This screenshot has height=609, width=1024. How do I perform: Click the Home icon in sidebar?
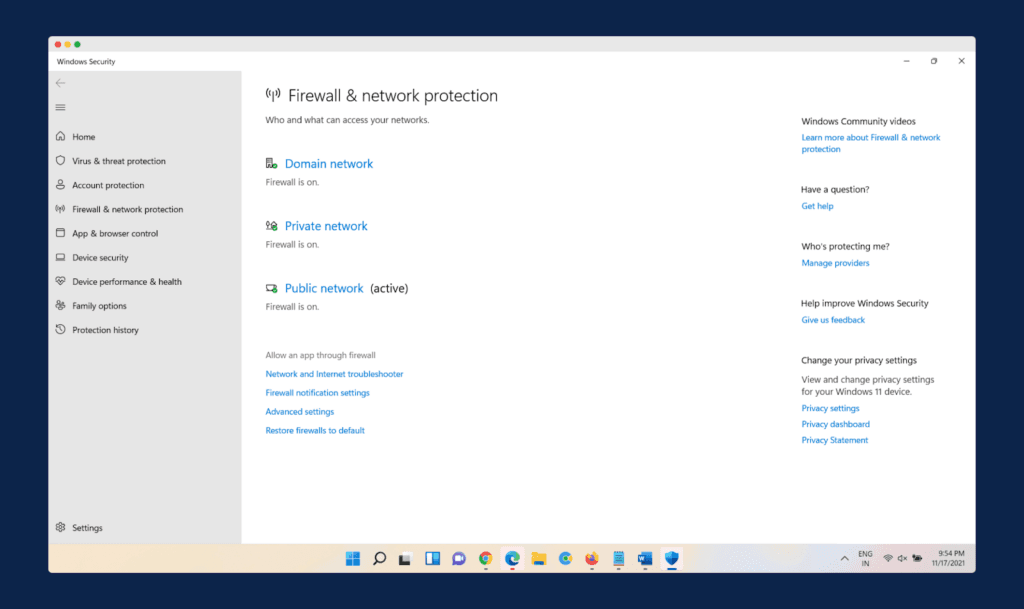[x=61, y=137]
